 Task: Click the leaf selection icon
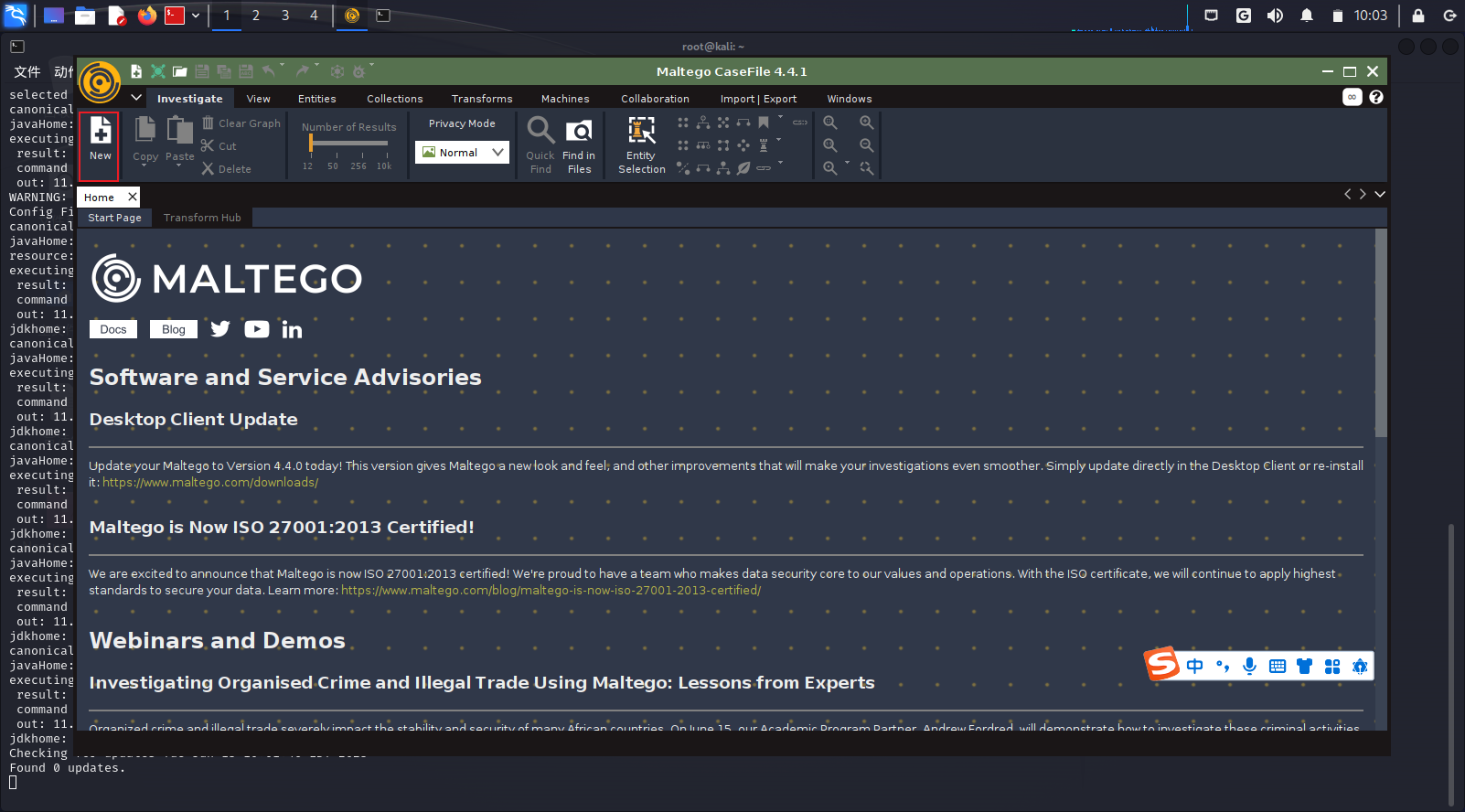coord(743,168)
